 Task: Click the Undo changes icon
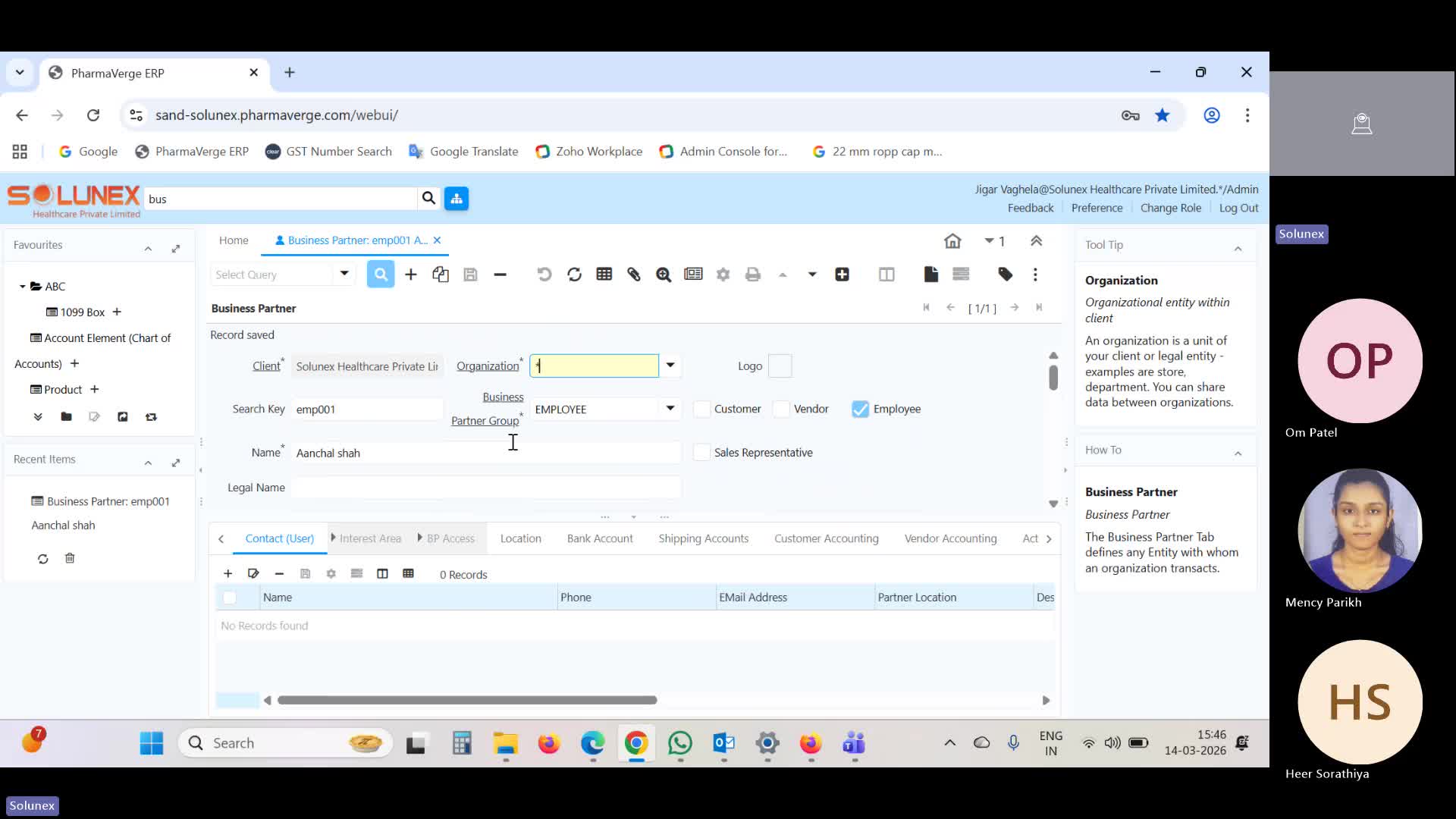click(x=544, y=274)
